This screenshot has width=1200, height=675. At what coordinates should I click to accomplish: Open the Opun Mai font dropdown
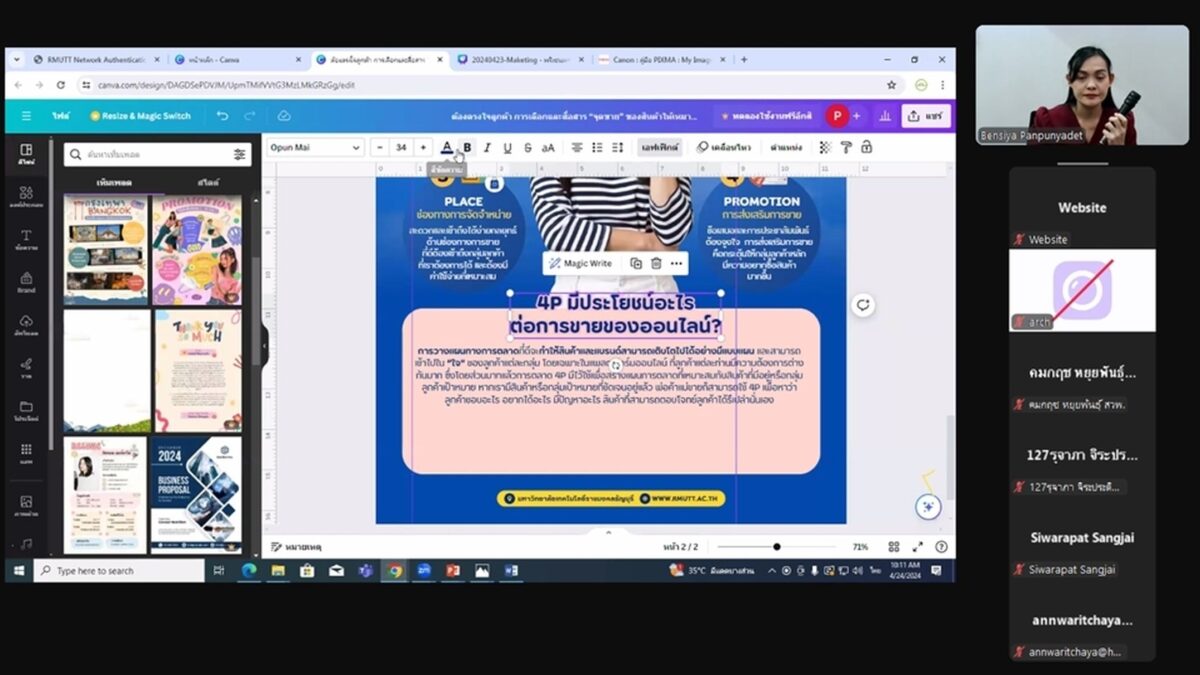tap(315, 147)
